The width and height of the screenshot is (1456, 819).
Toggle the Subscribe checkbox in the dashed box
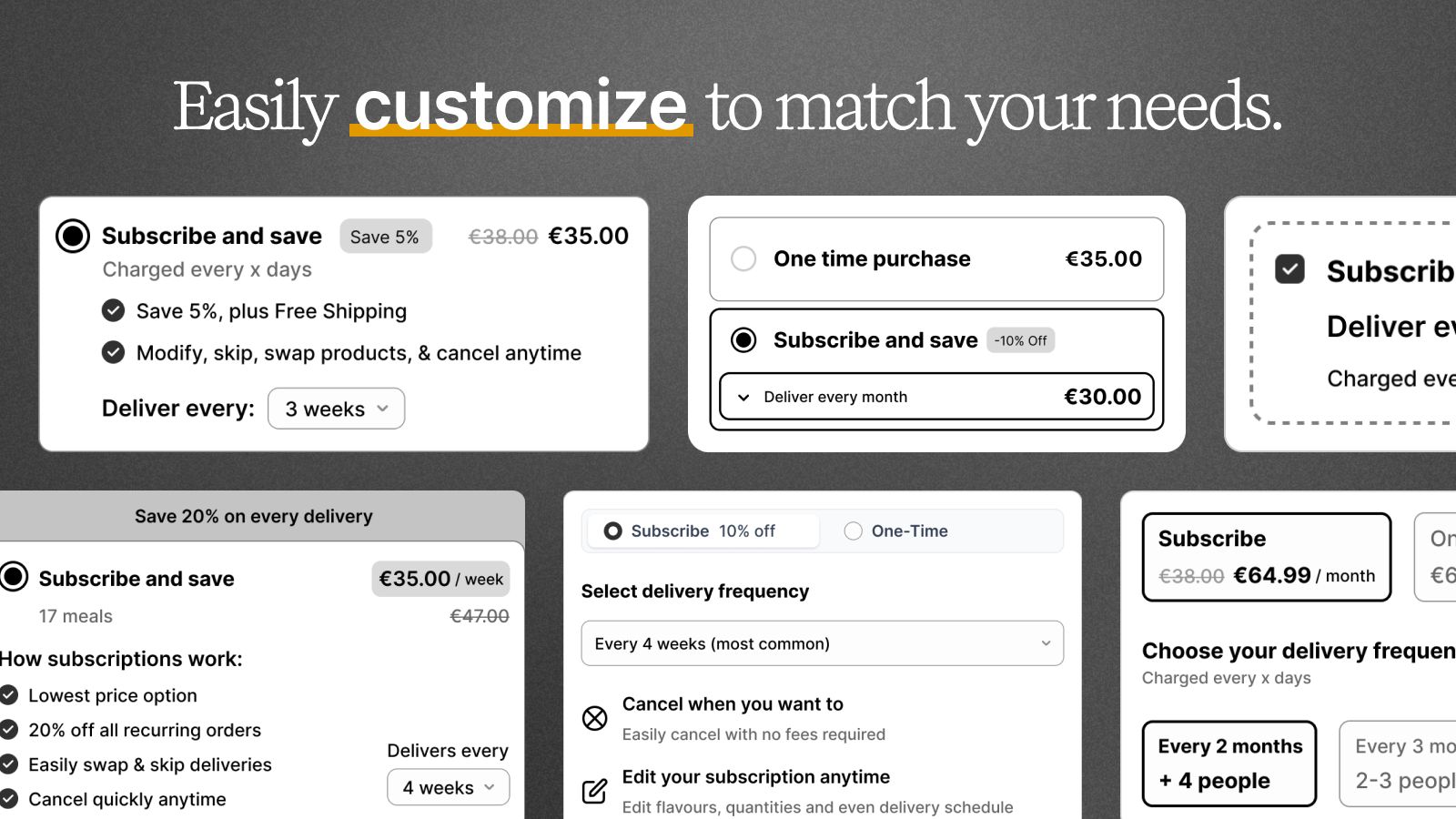[1289, 269]
